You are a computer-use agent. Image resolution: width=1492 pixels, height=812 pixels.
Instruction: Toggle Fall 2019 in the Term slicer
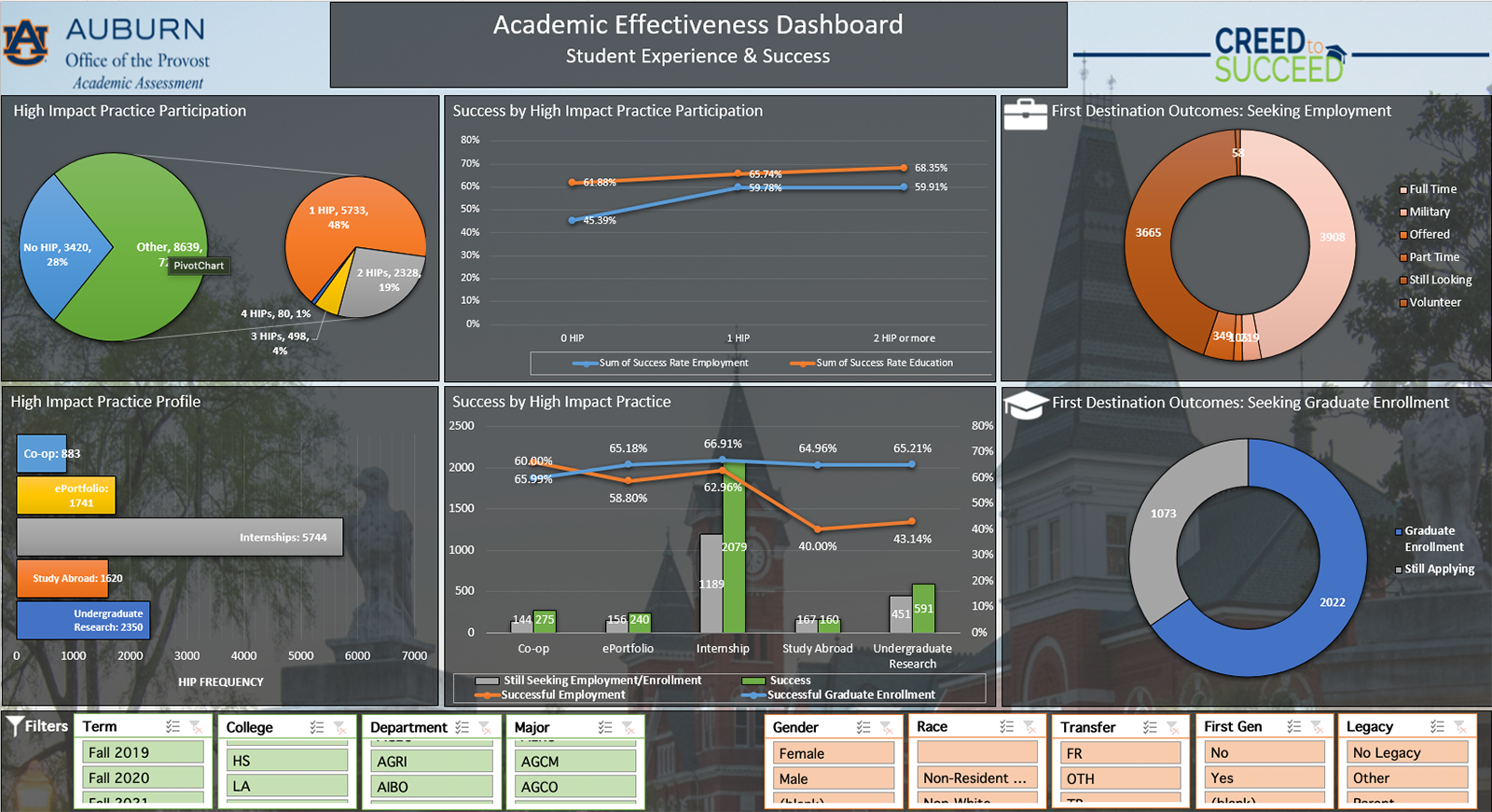coord(144,752)
